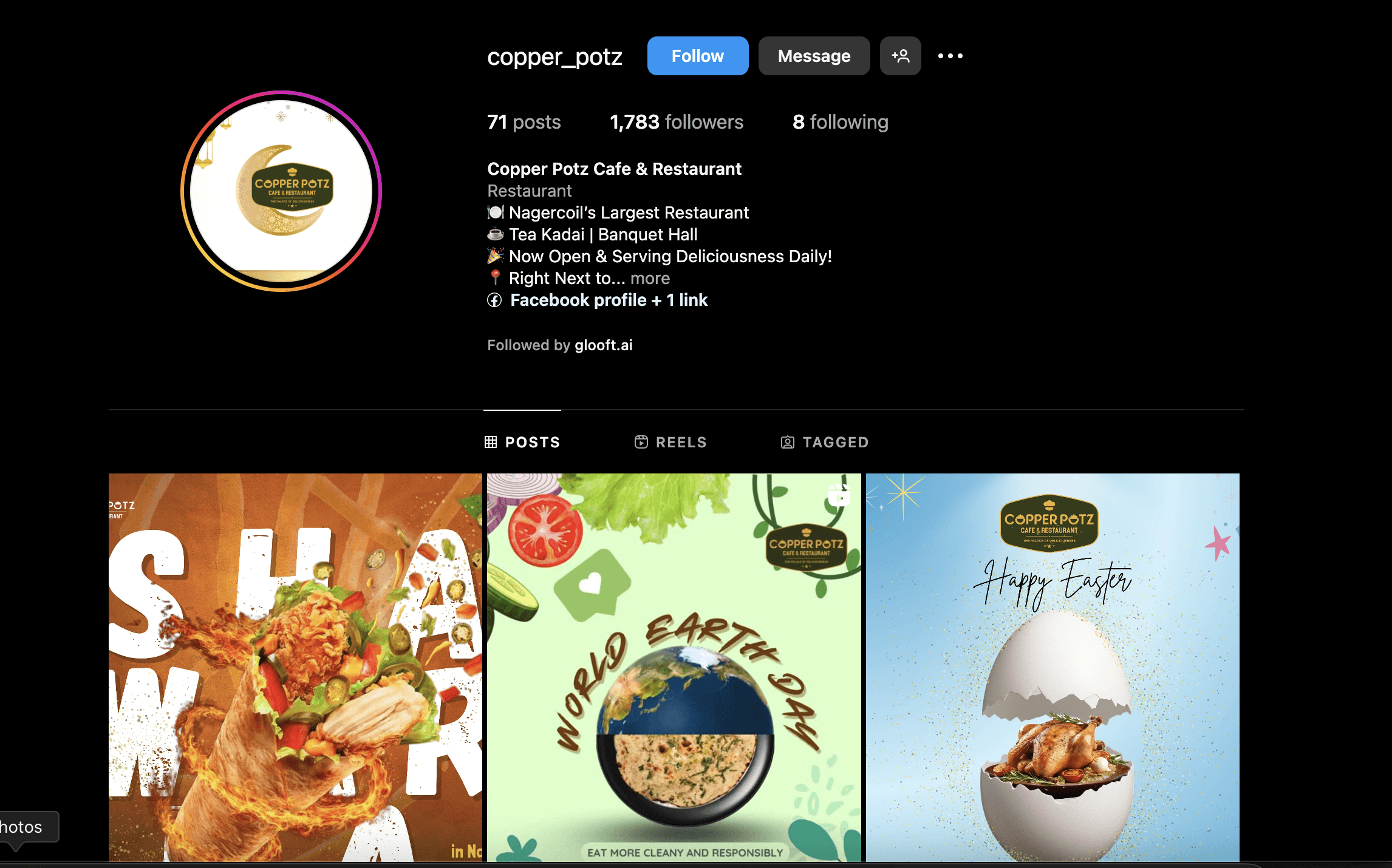Click the Facebook icon beside profile link
Screen dimensions: 1392x868
click(x=494, y=300)
